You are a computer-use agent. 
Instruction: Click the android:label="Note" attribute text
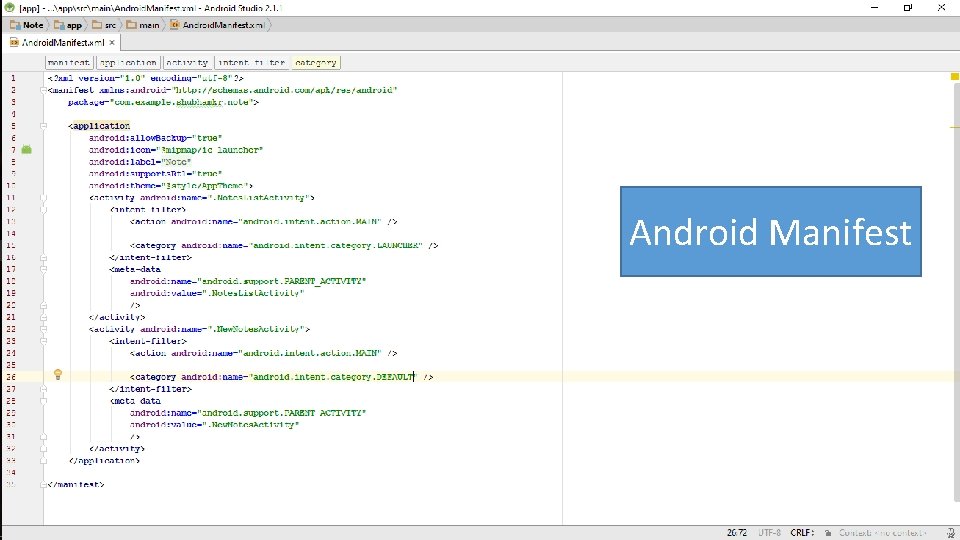pos(140,162)
